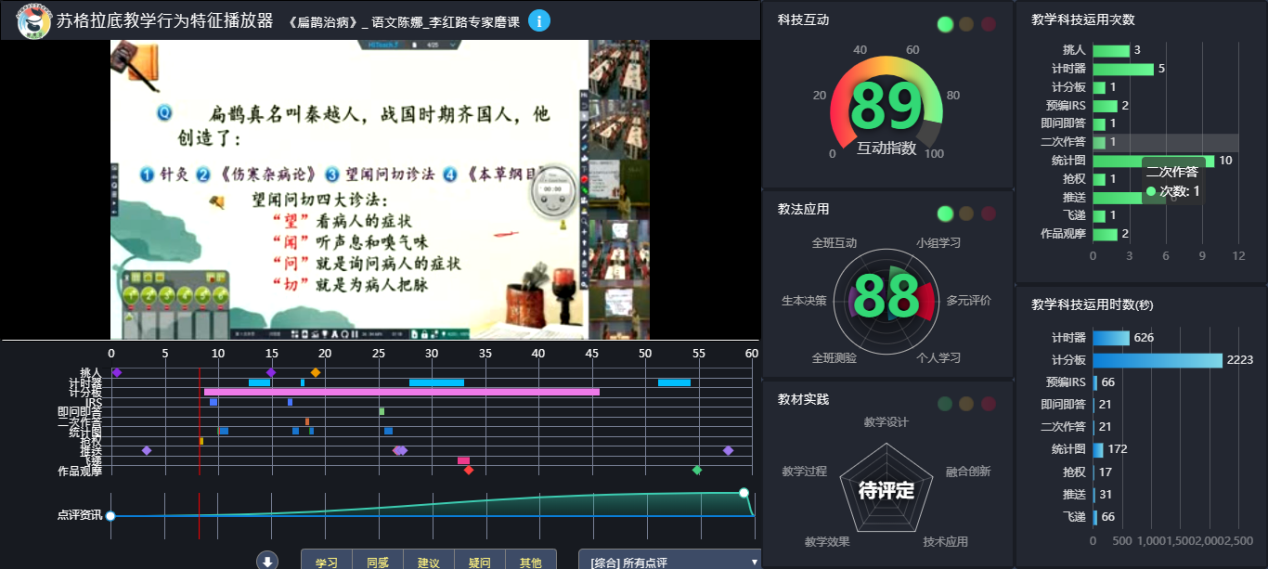The height and width of the screenshot is (569, 1268).
Task: Click the pink 计分板 bar on the timeline
Action: [x=401, y=392]
